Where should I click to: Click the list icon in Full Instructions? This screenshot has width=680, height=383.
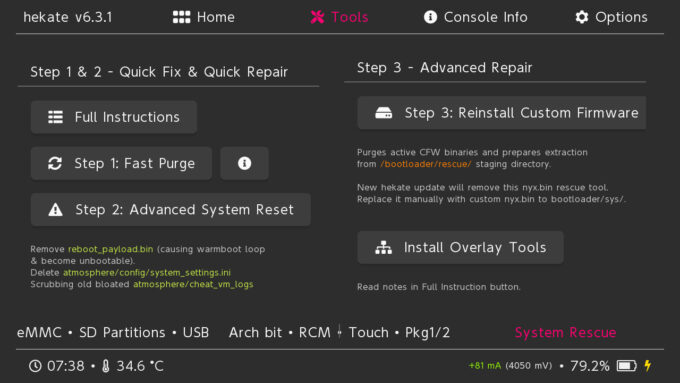pos(56,117)
